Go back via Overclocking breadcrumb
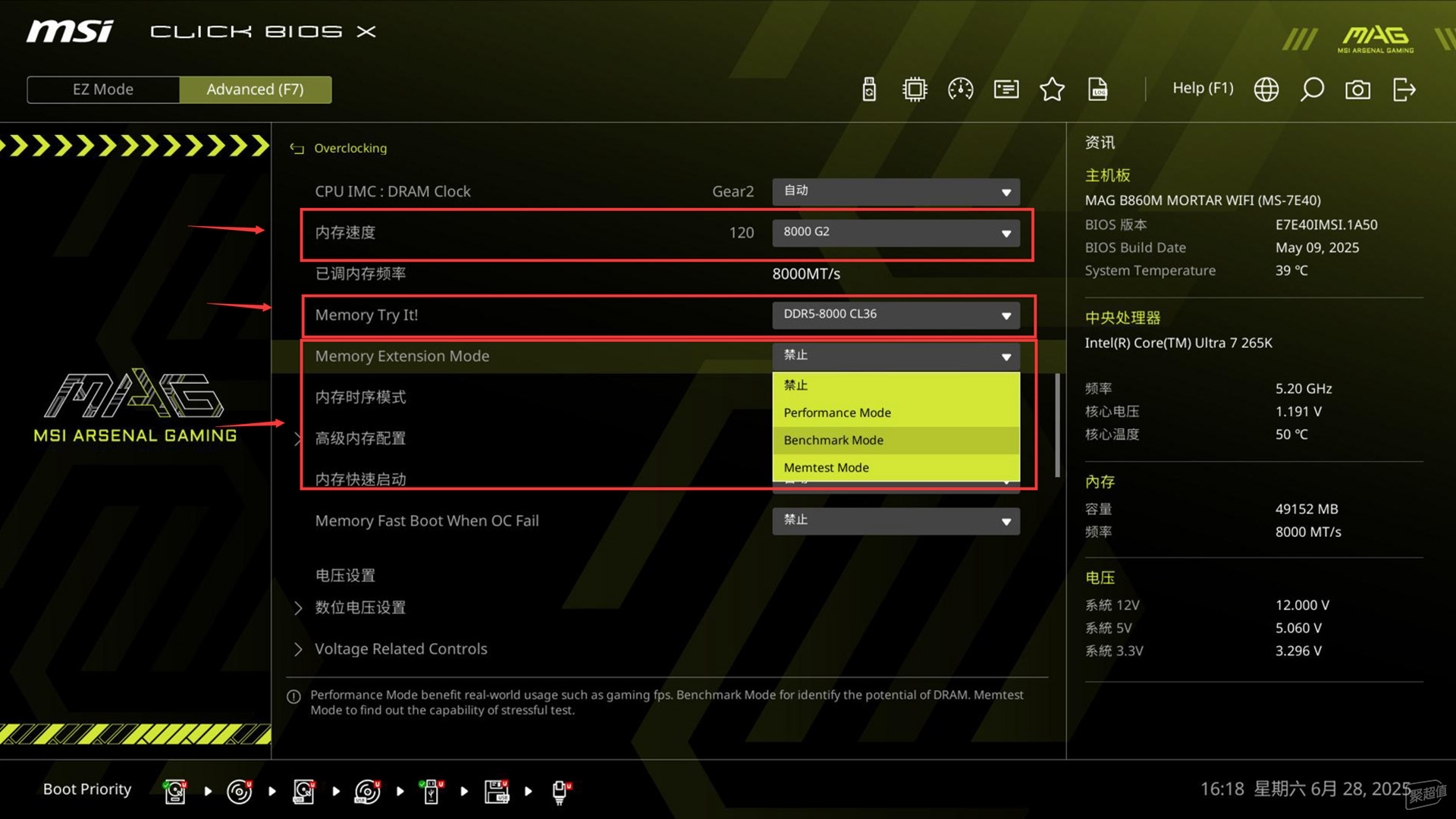 (350, 148)
